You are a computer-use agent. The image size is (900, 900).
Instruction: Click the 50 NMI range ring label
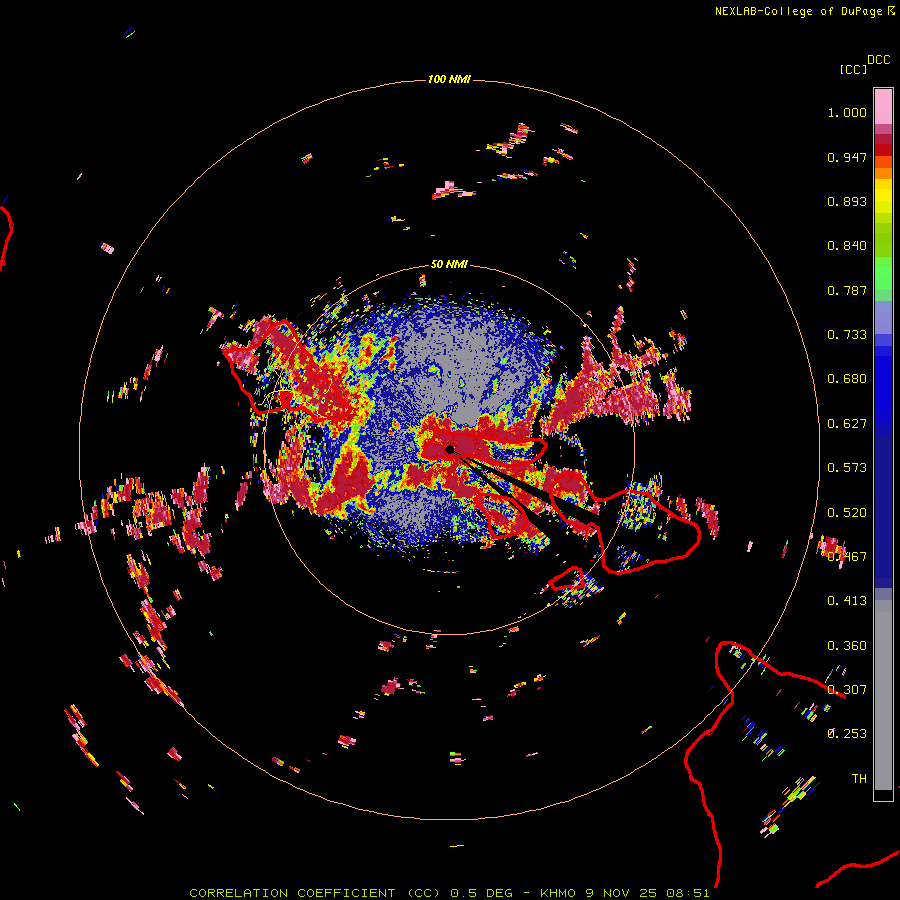coord(449,264)
